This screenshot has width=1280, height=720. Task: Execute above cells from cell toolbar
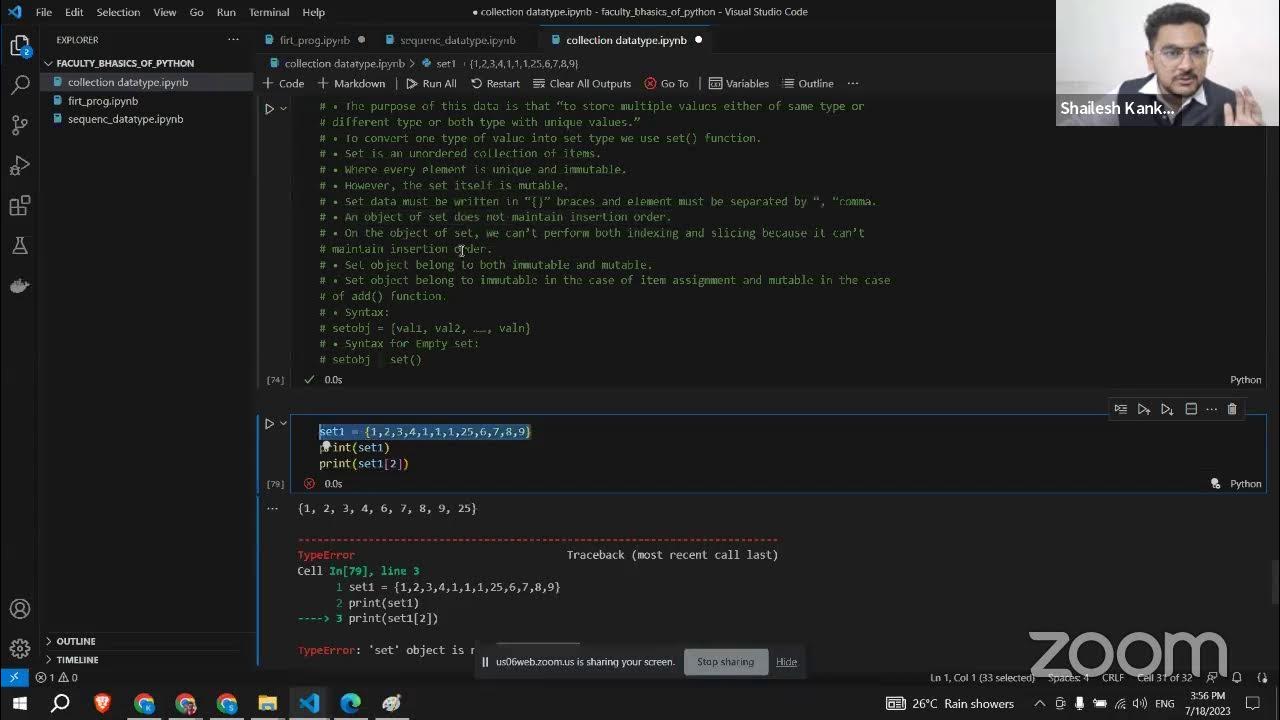point(1144,409)
